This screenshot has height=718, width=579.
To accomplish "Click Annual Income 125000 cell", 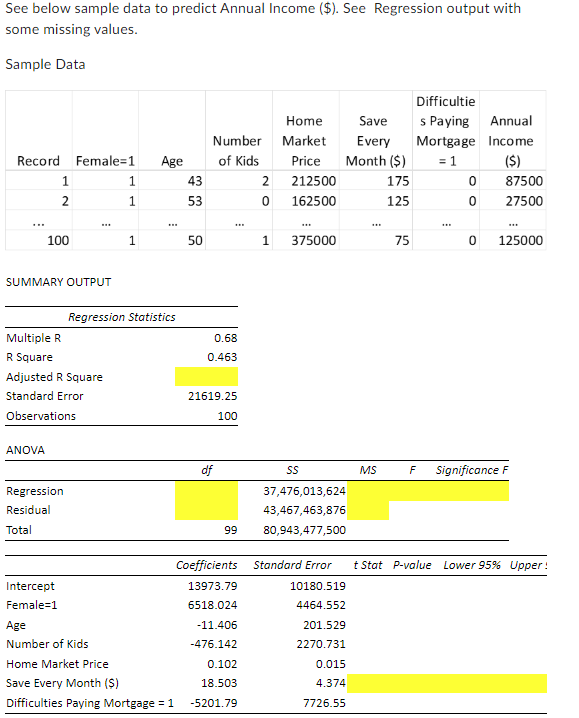I will (521, 240).
